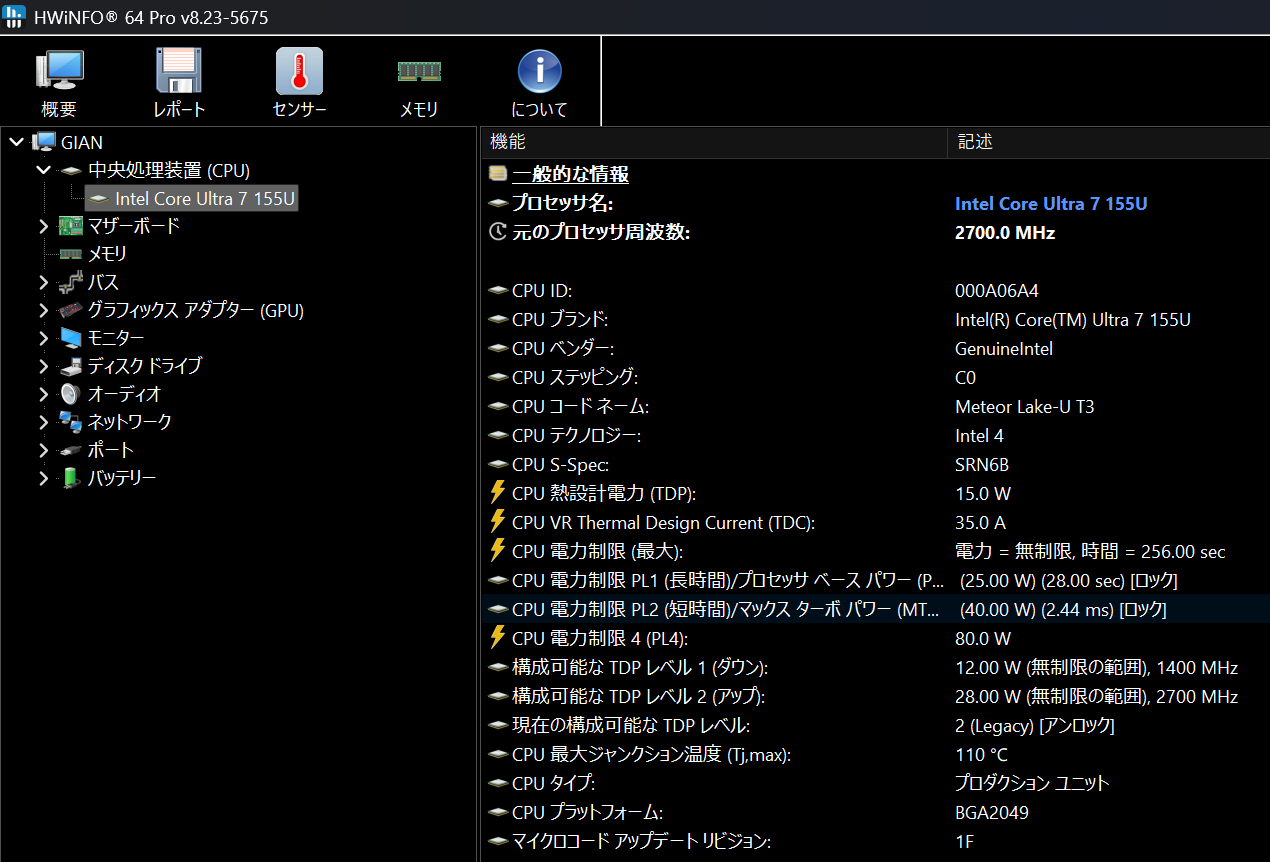1270x862 pixels.
Task: Expand the マザーボード node chevron
Action: (43, 226)
